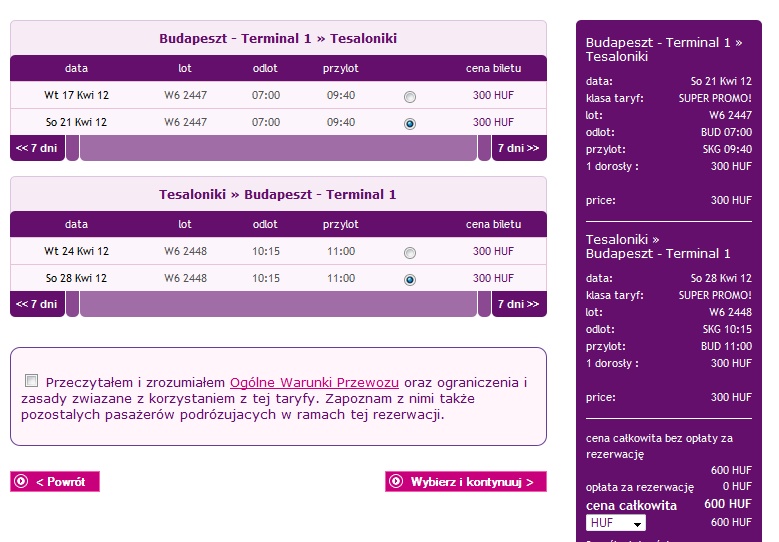Click the circular icon on Wybierz i kontynuuj
Image resolution: width=779 pixels, height=542 pixels.
(x=396, y=481)
